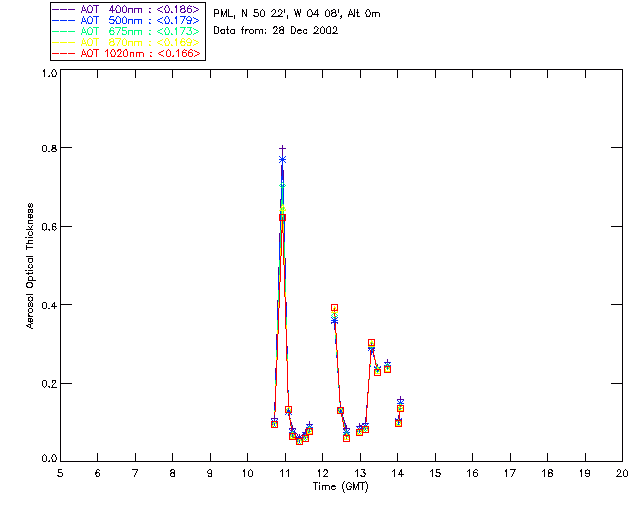Image resolution: width=640 pixels, height=512 pixels.
Task: Click the x-axis label 16
Action: [472, 473]
